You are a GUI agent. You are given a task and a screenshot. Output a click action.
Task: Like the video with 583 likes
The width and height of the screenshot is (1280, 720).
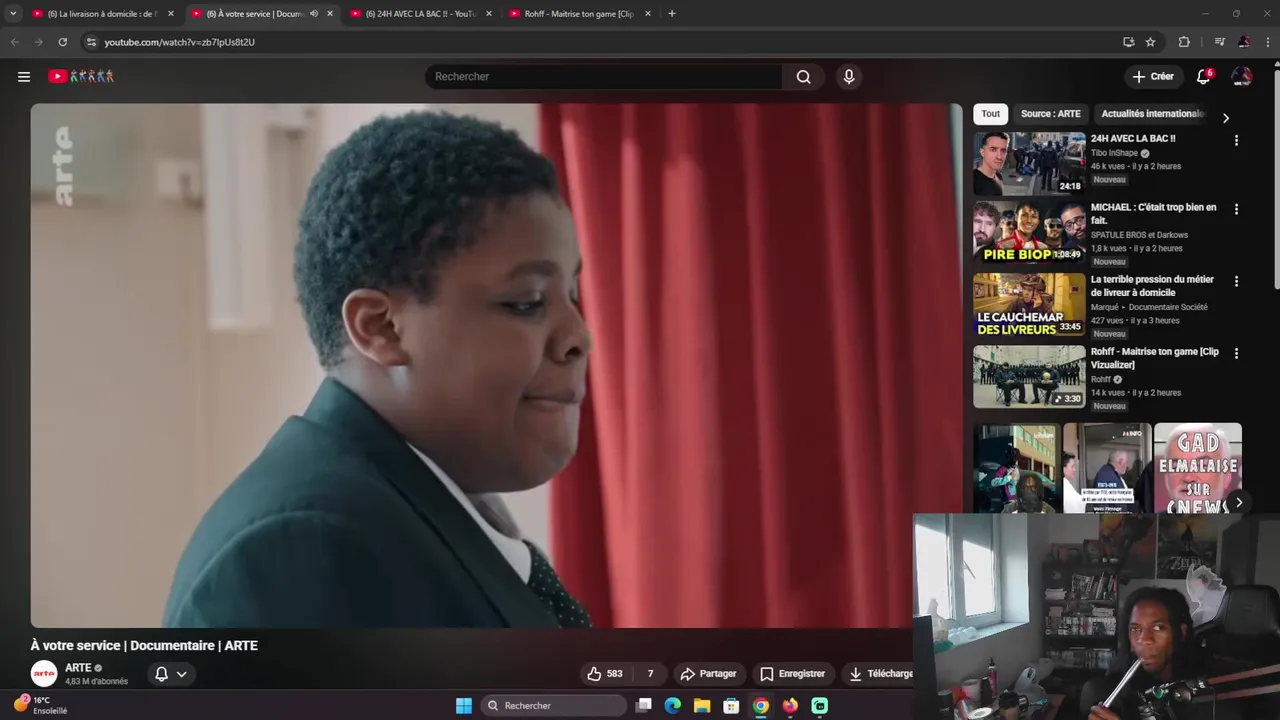(x=605, y=674)
